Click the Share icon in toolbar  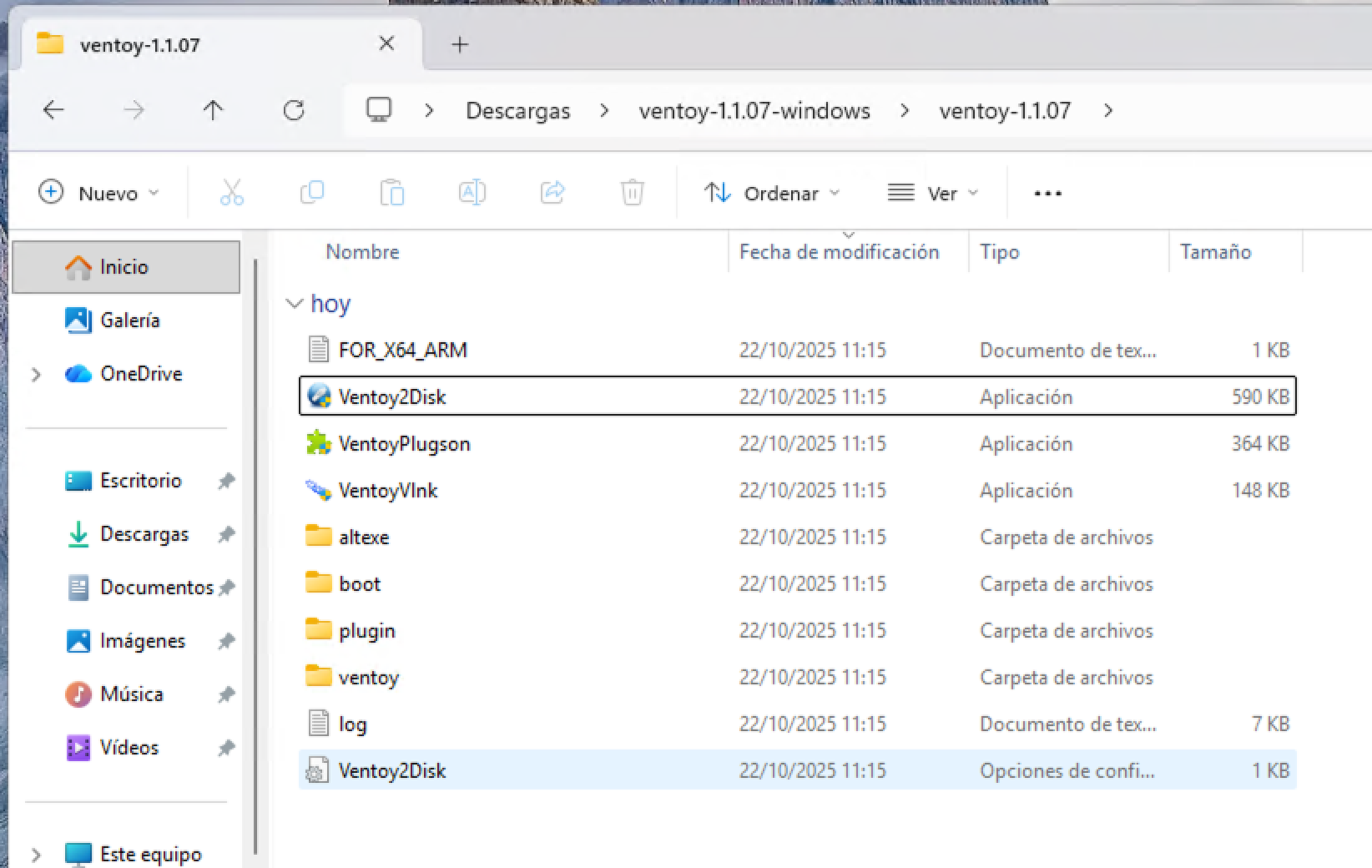552,193
